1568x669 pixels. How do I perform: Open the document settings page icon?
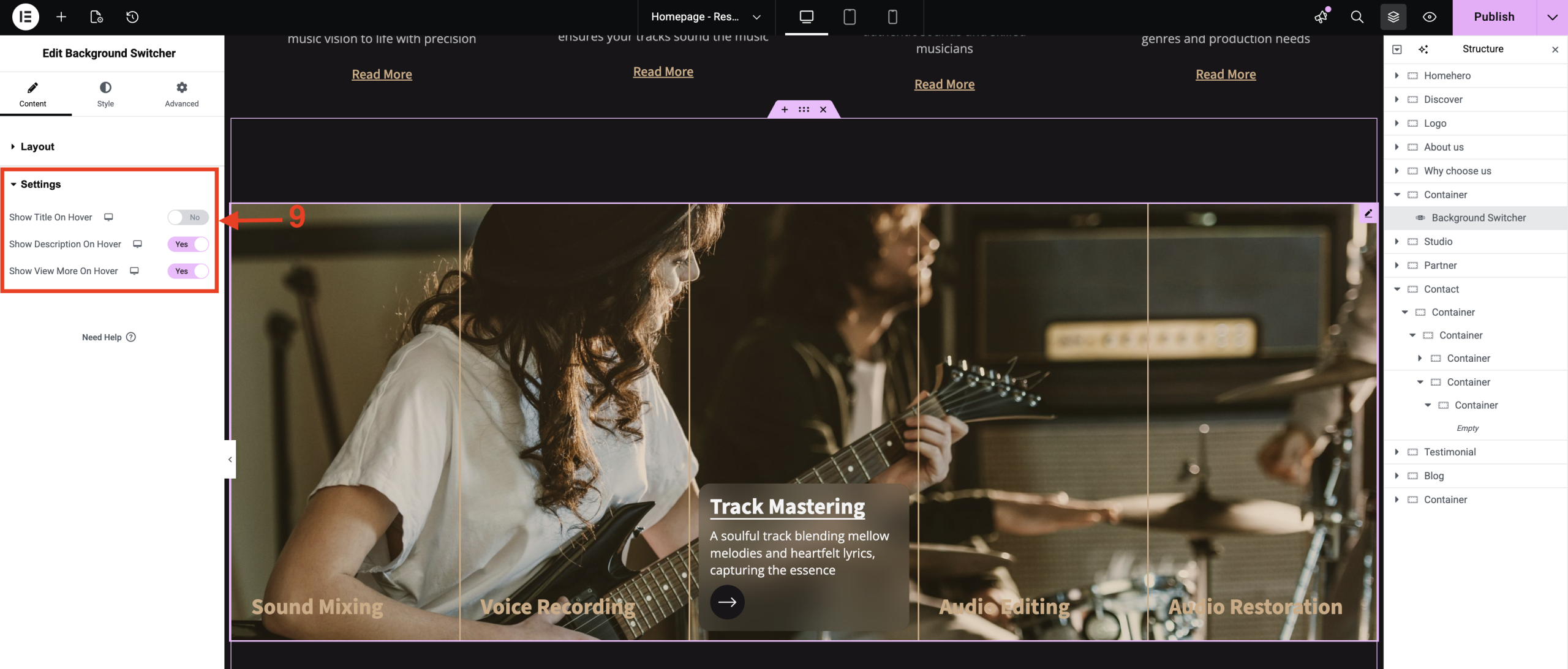coord(97,17)
